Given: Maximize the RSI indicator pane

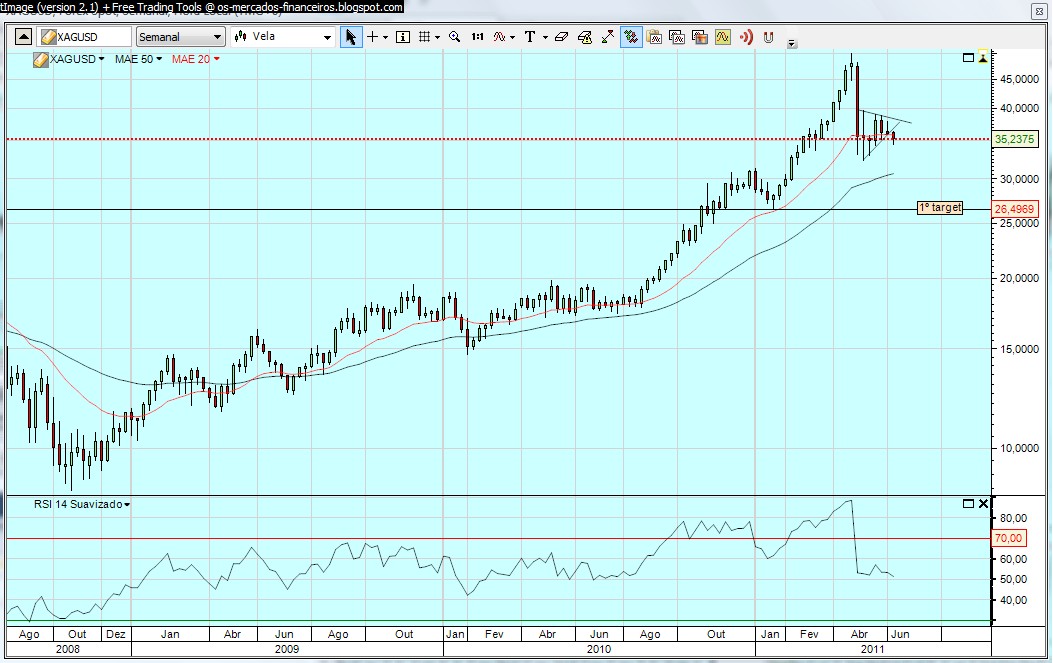Looking at the screenshot, I should (x=968, y=503).
